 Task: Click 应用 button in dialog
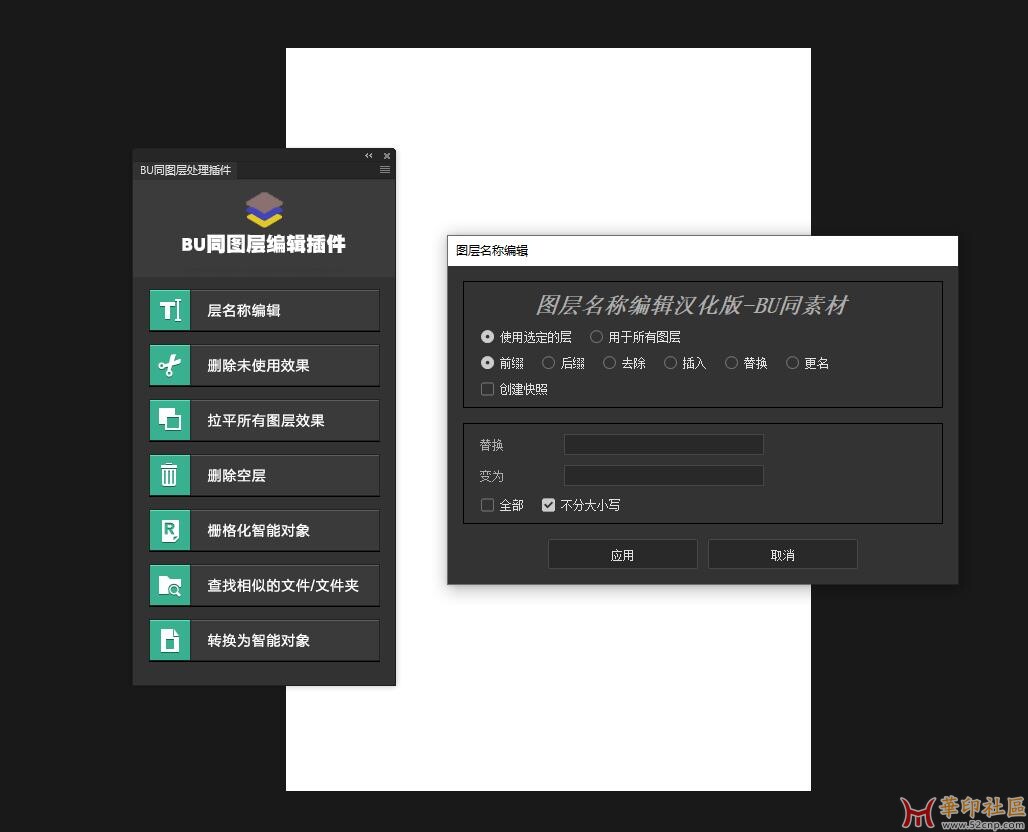click(622, 555)
